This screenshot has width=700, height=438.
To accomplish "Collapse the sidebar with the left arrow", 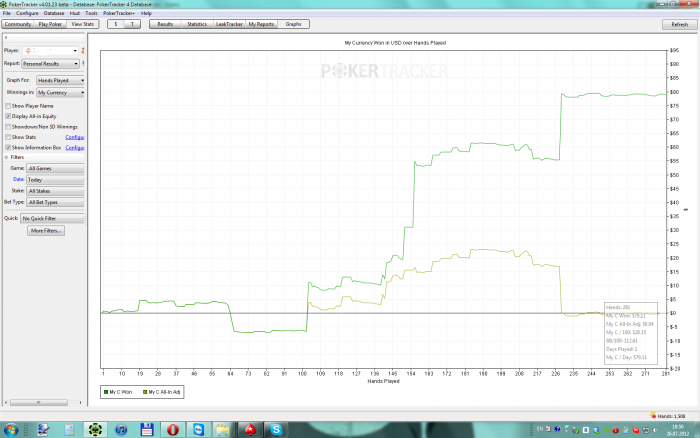I will pyautogui.click(x=6, y=38).
